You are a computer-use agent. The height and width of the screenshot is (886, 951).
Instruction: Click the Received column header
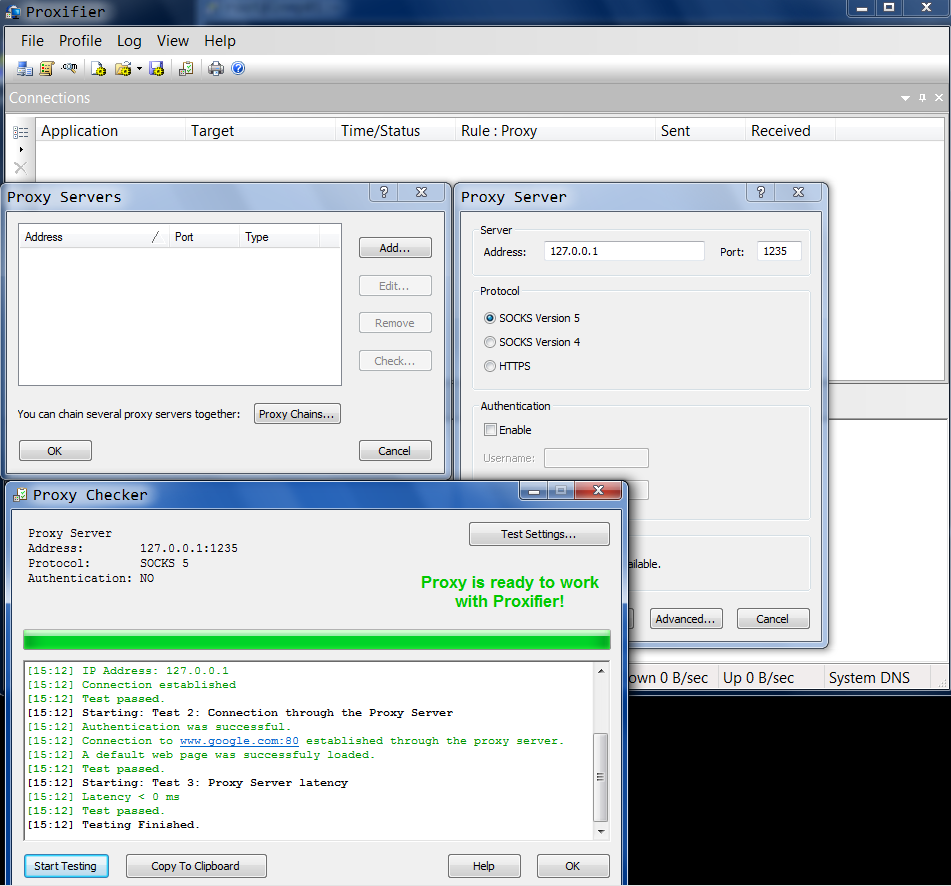tap(790, 131)
